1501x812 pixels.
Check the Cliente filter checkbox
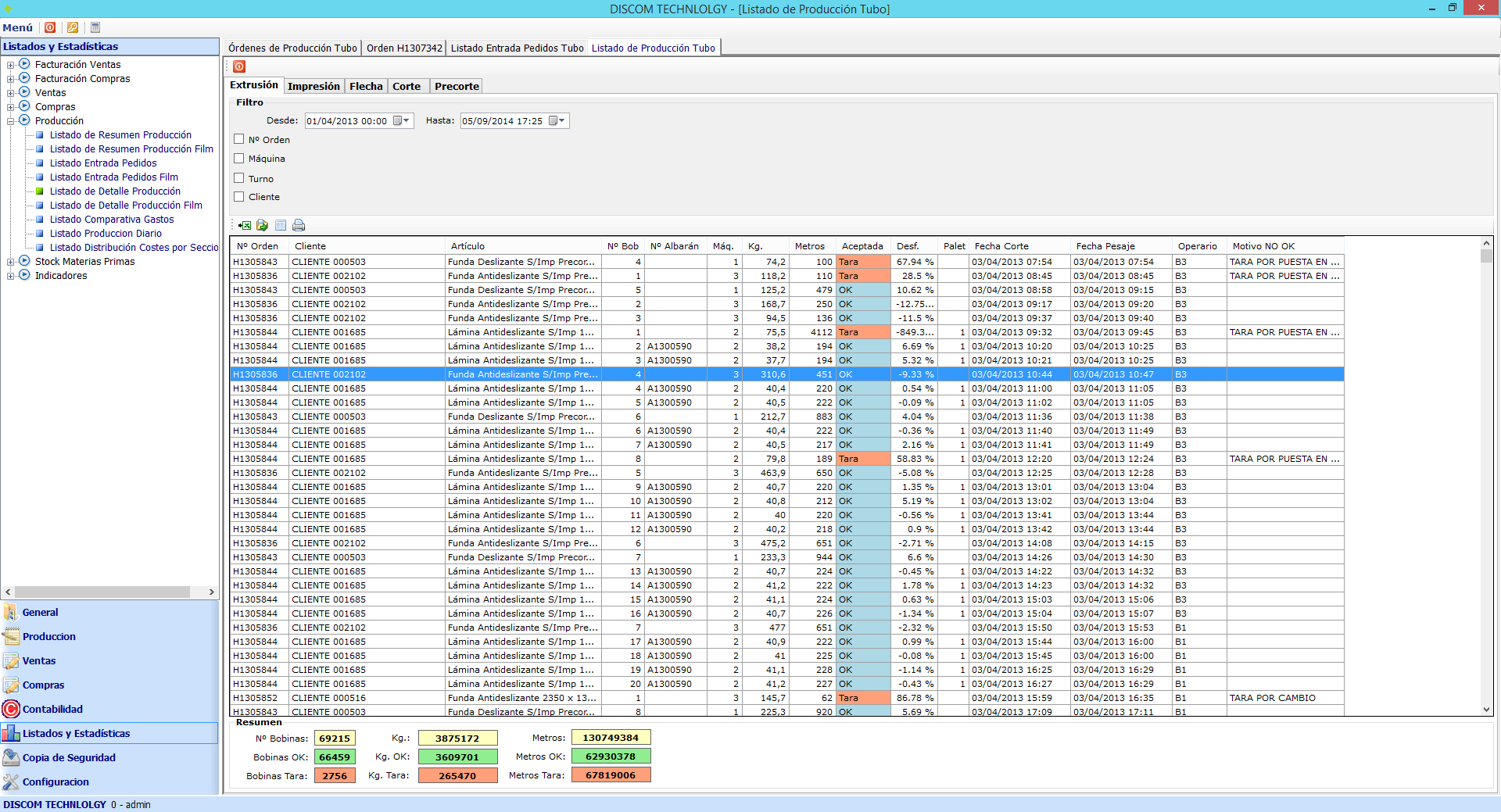(x=239, y=197)
